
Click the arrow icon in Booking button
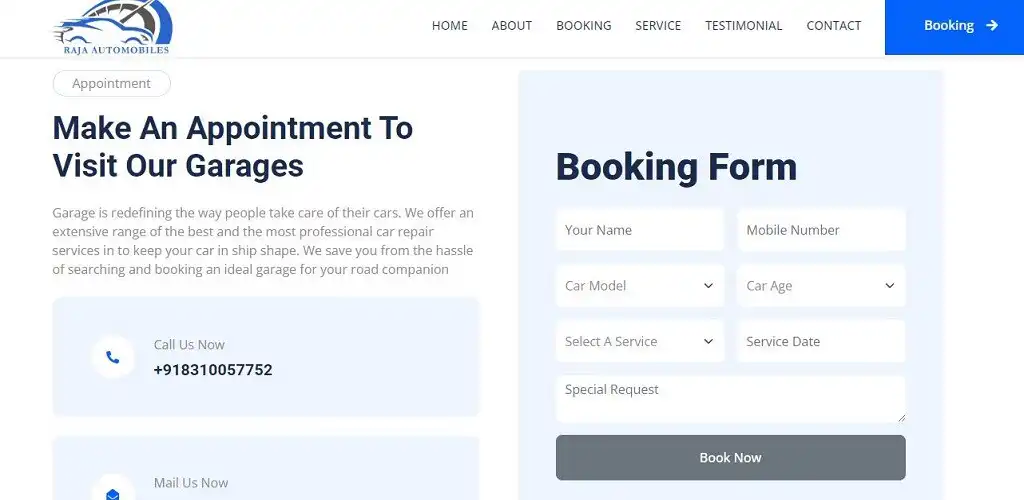992,26
